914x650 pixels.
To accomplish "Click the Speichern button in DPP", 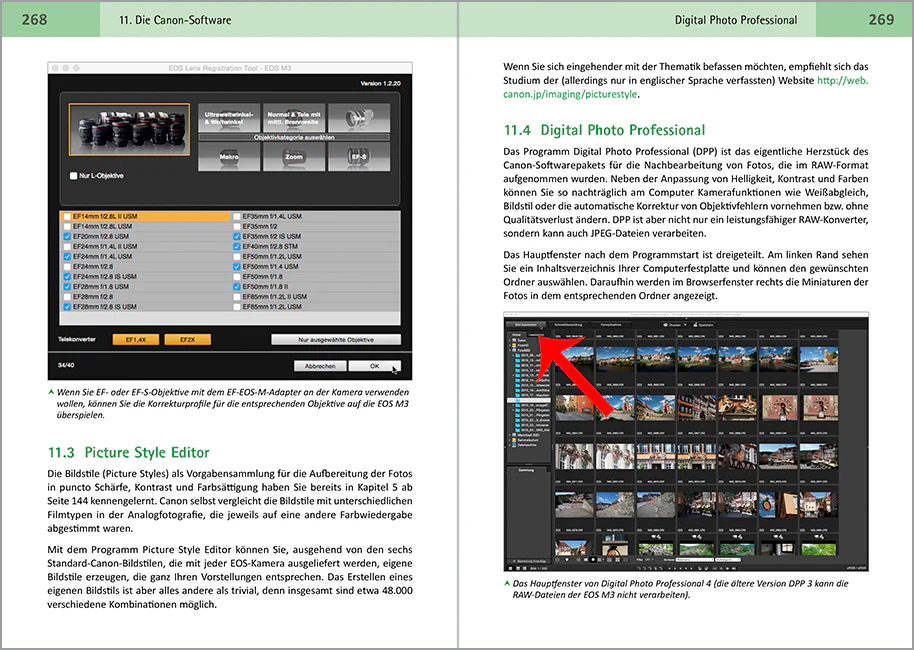I will point(704,325).
